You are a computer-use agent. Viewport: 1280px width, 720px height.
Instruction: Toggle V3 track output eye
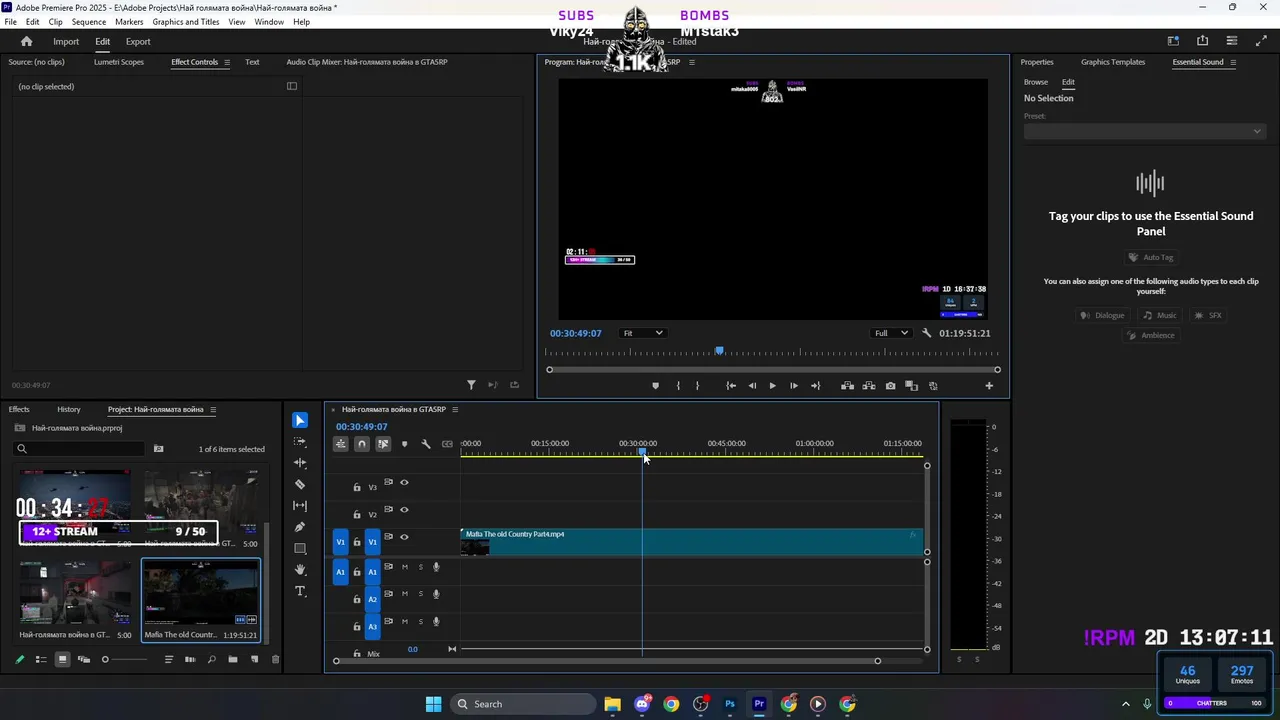[404, 482]
